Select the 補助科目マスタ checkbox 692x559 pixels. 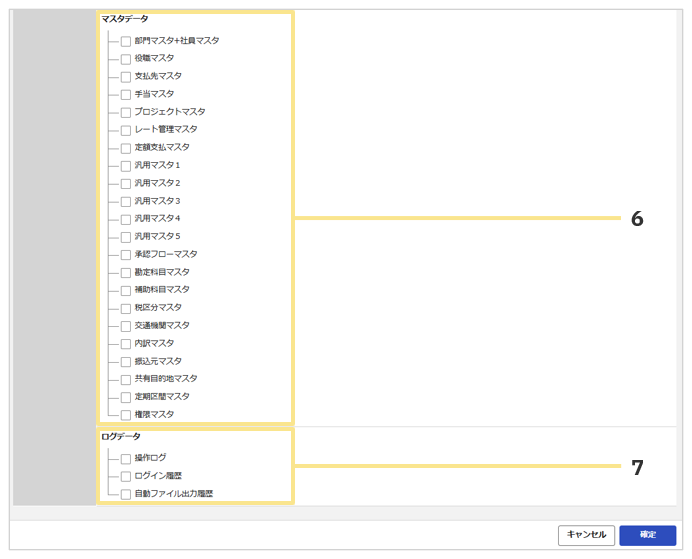click(x=126, y=290)
